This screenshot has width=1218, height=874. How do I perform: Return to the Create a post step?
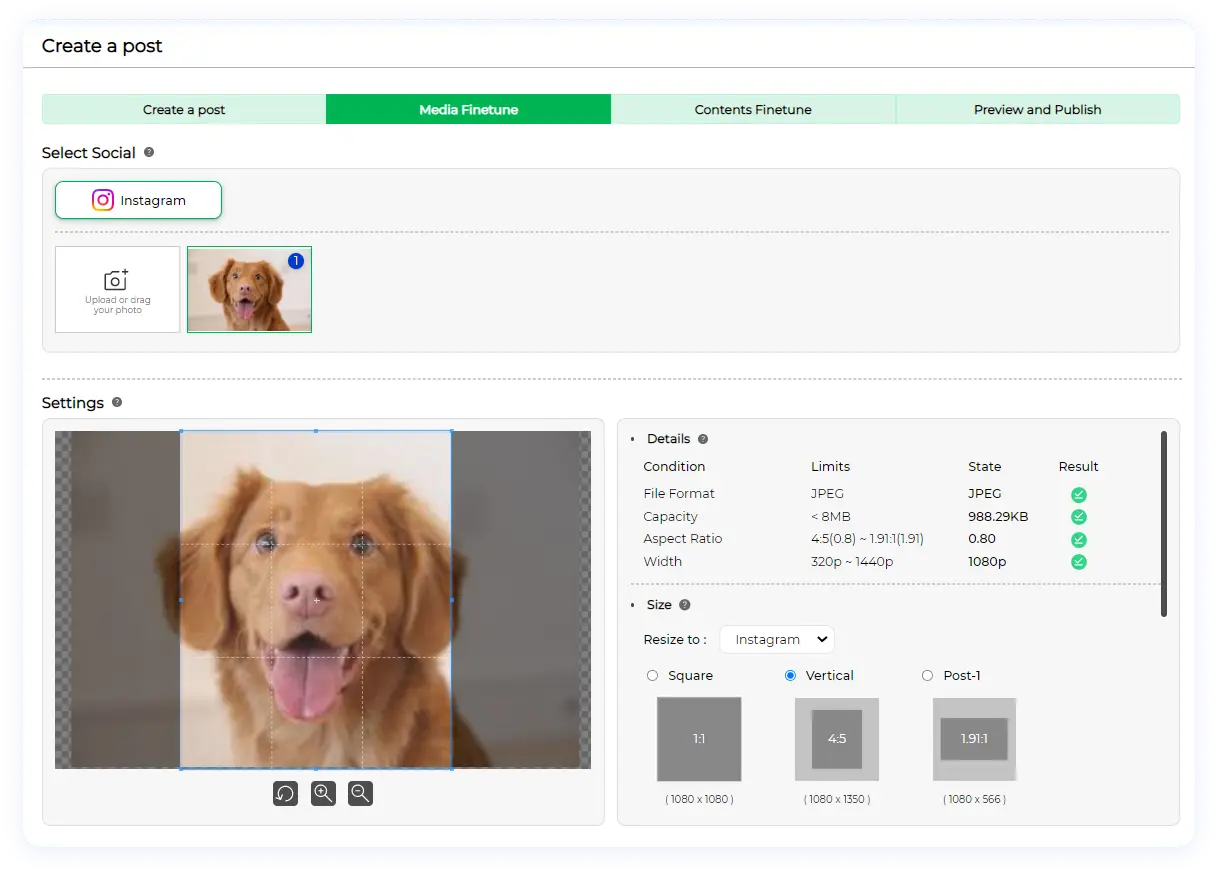click(x=184, y=109)
